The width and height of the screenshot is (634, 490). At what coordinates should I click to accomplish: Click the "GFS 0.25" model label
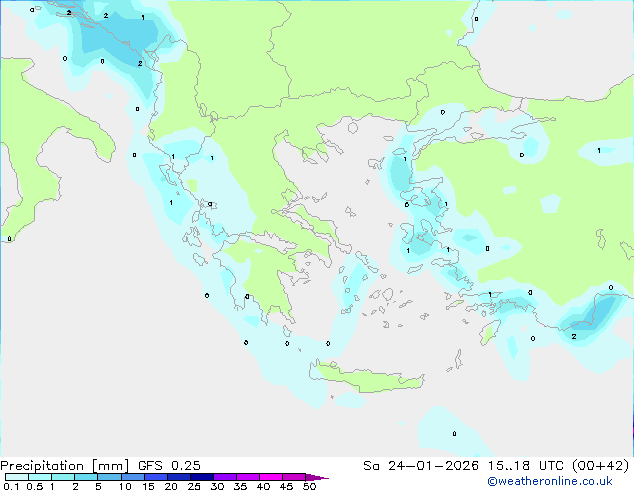pos(169,466)
